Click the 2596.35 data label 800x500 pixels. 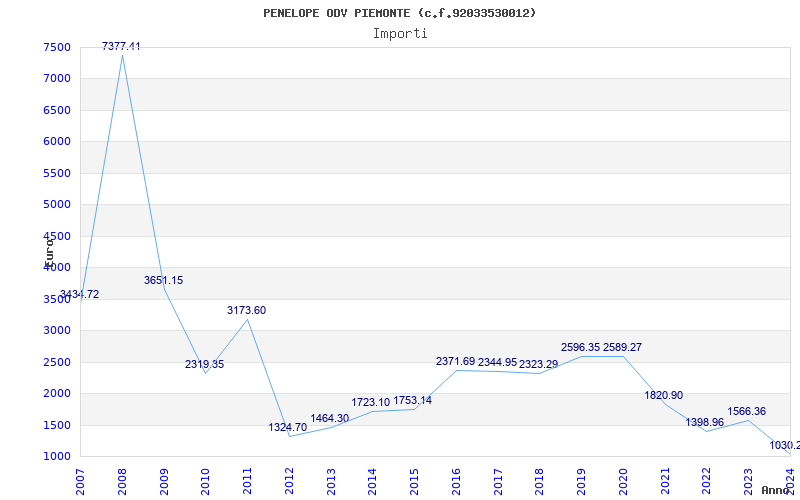coord(581,347)
